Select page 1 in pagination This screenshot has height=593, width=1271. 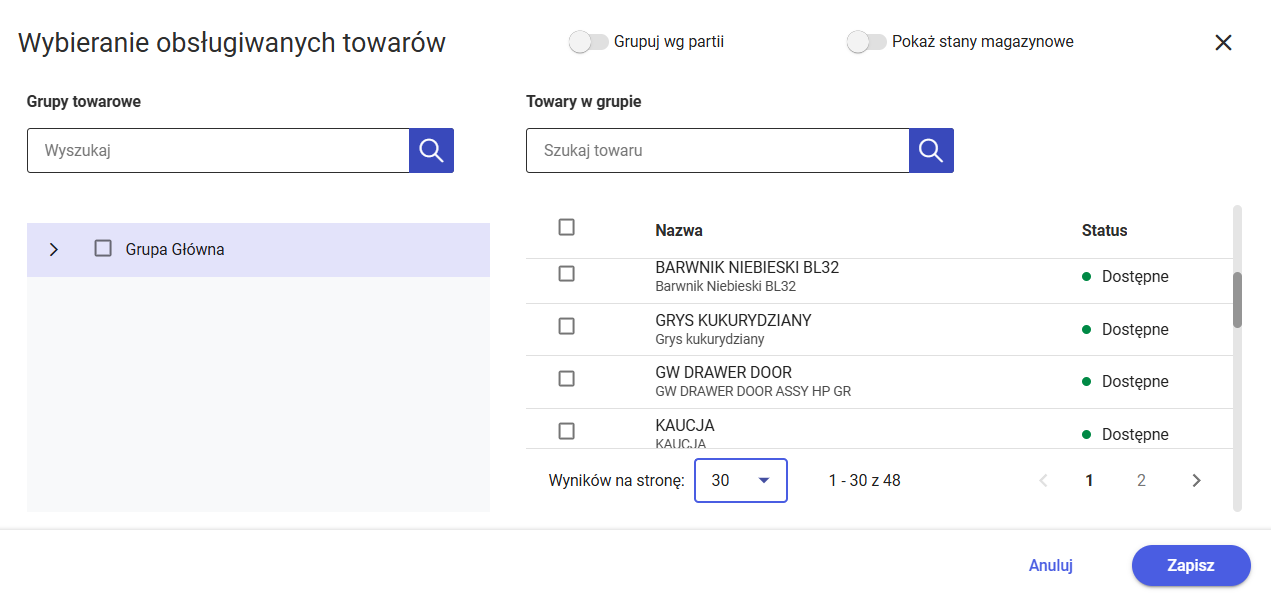coord(1089,480)
